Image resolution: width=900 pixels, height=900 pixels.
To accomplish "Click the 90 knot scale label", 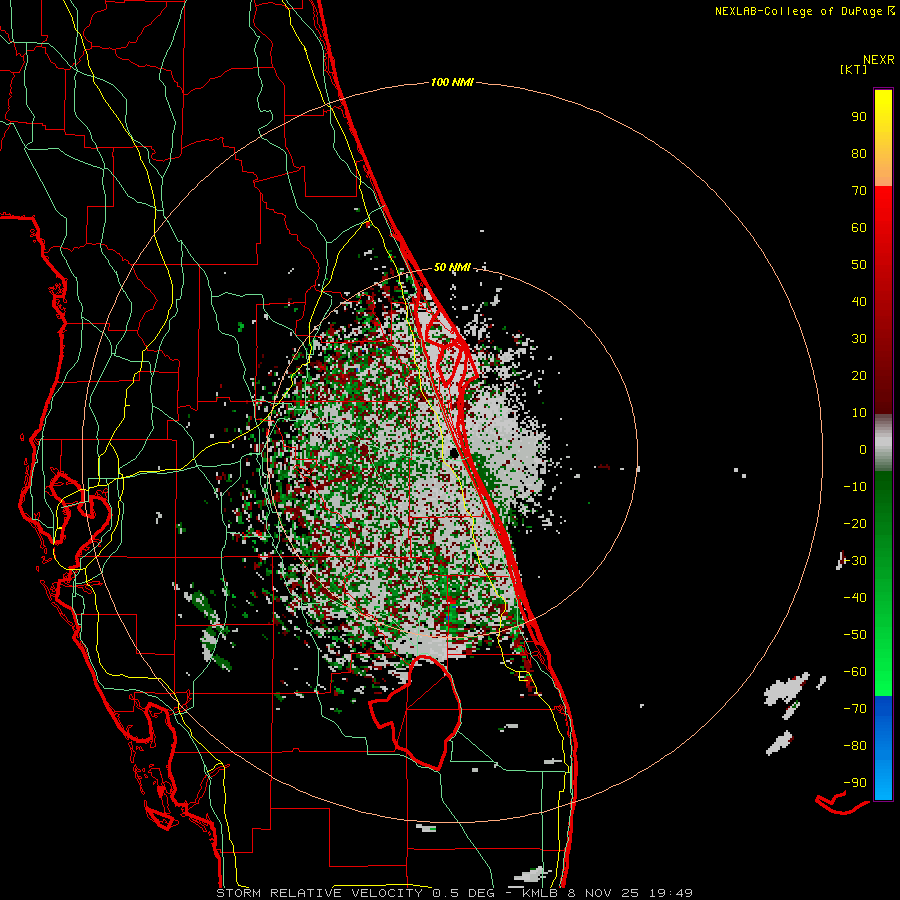I will click(859, 117).
